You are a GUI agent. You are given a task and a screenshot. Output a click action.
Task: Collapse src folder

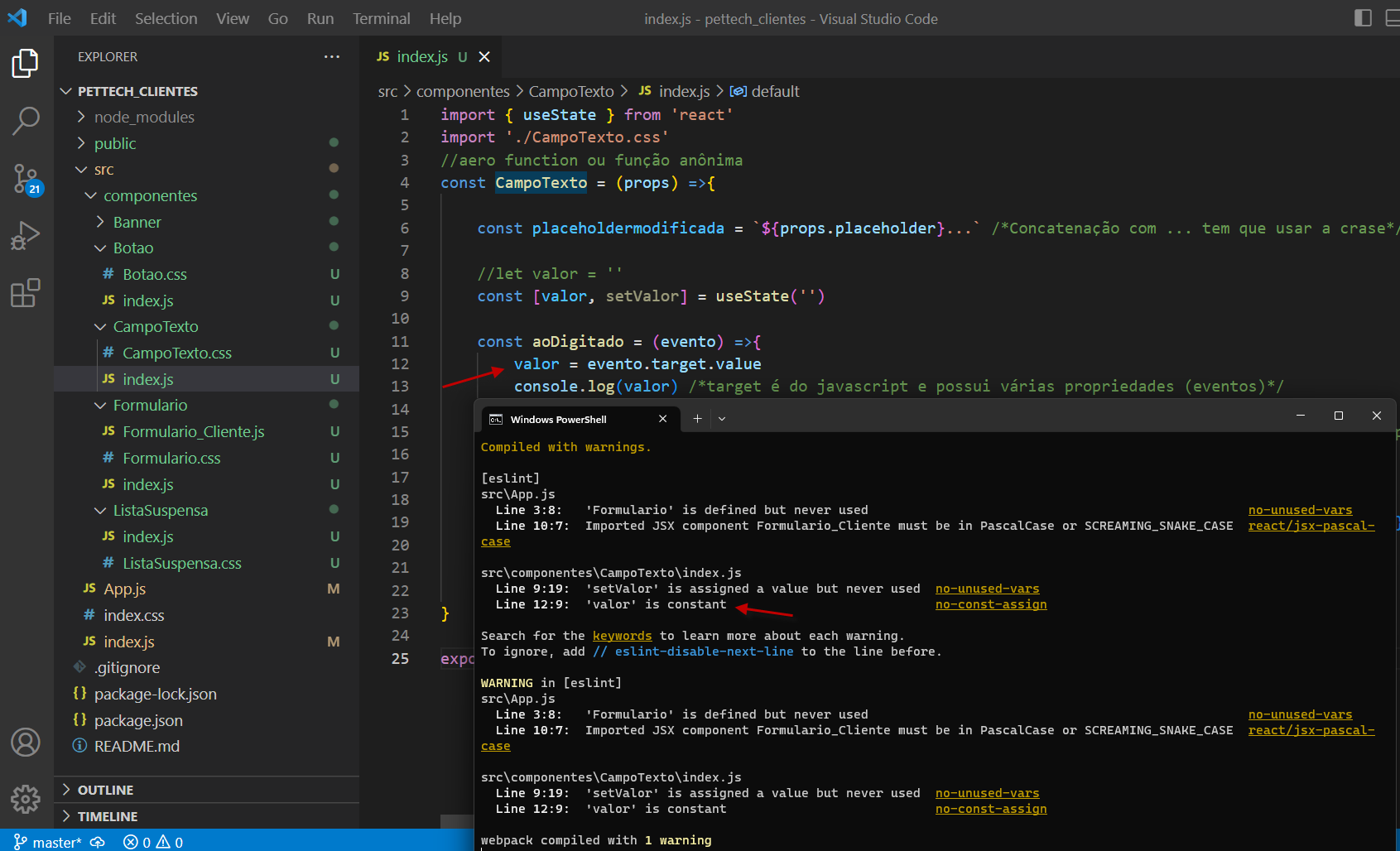pos(104,169)
